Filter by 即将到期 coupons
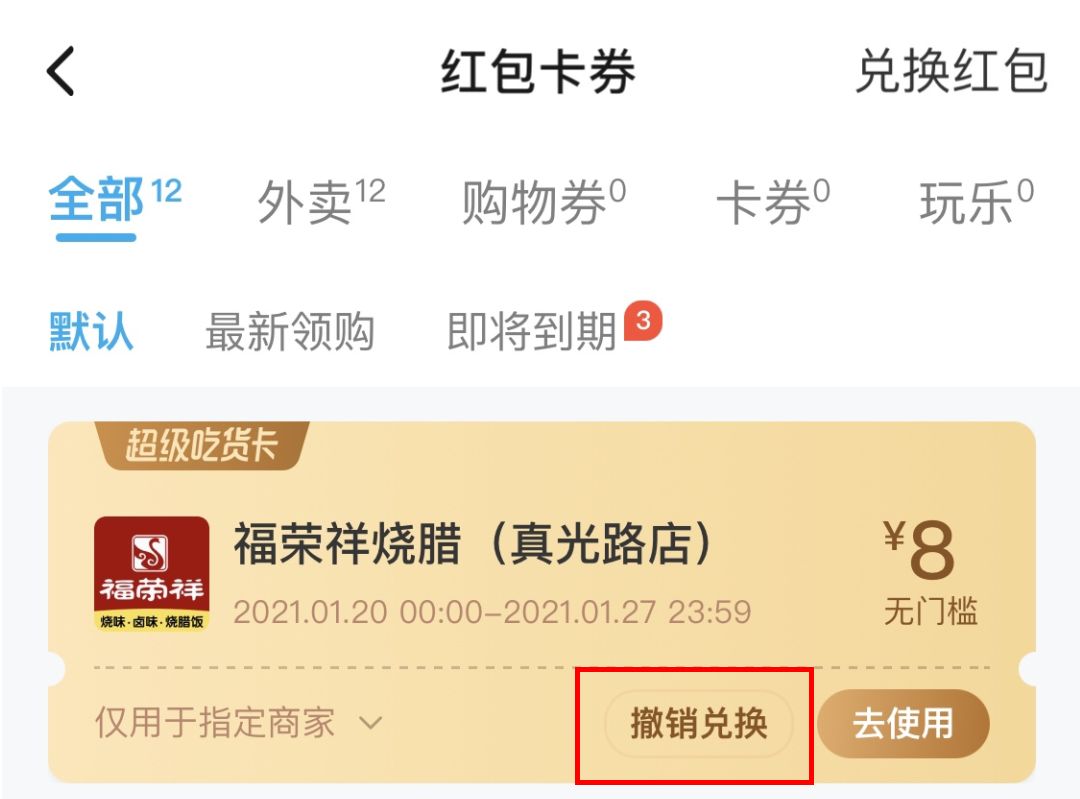1080x799 pixels. 531,331
